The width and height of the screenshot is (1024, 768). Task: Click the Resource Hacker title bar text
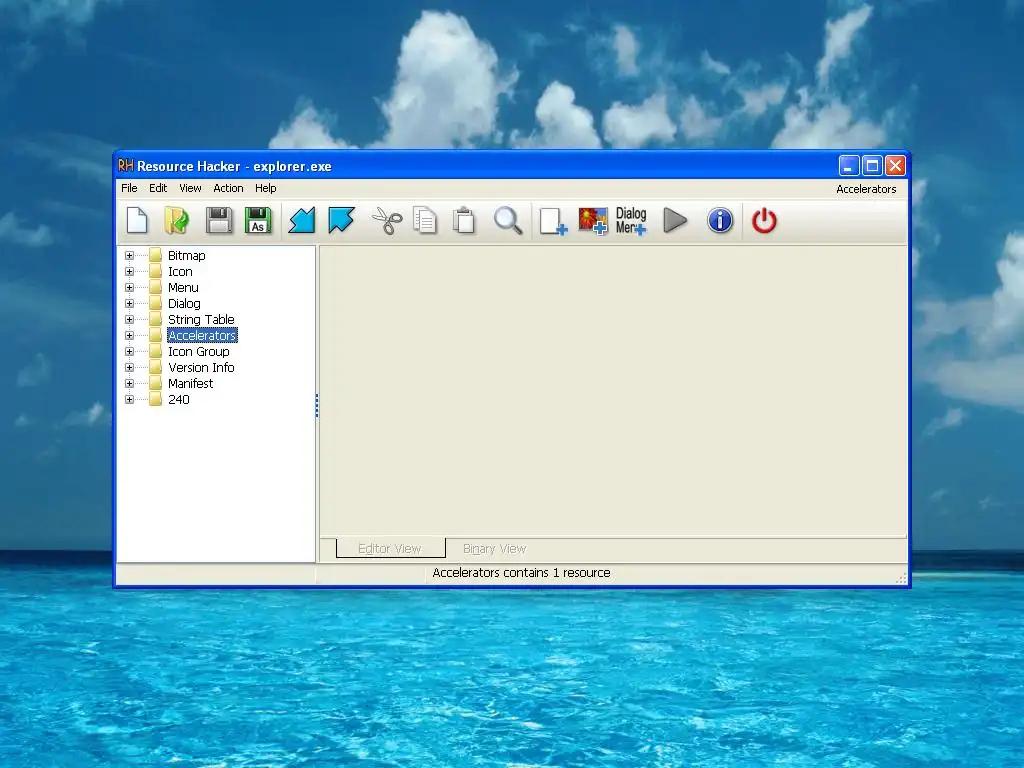234,167
